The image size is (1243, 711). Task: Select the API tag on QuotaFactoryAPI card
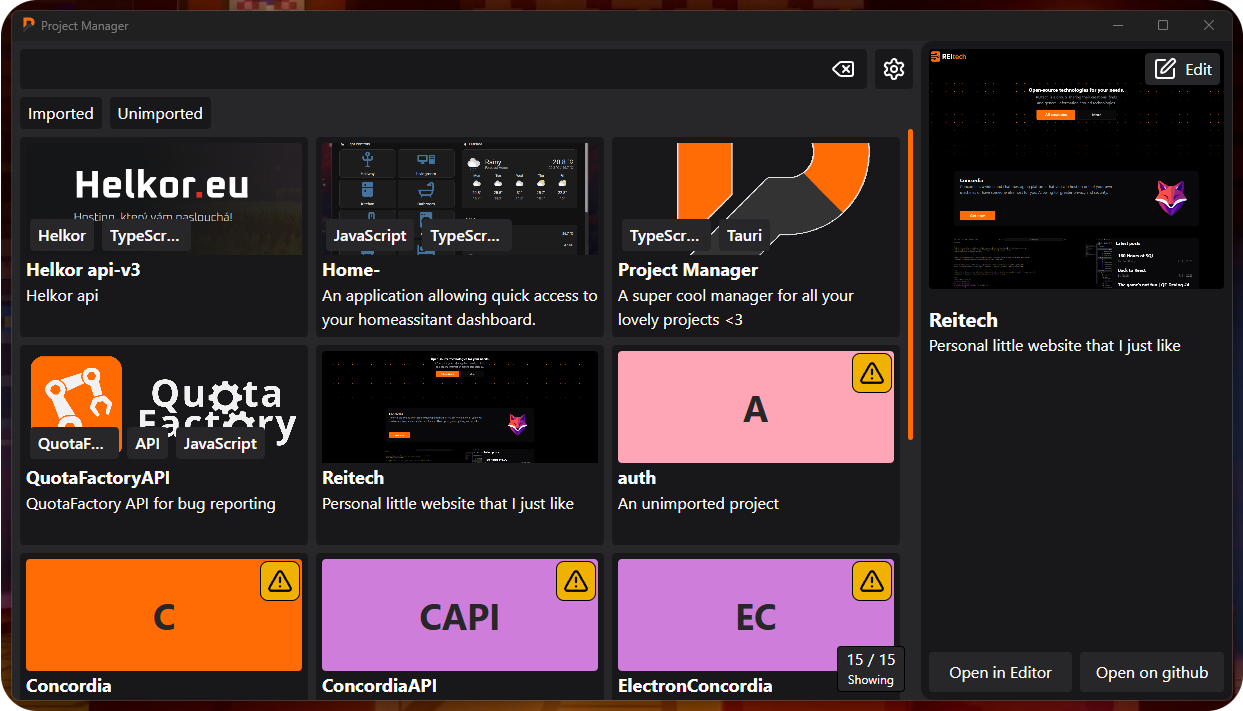click(146, 443)
